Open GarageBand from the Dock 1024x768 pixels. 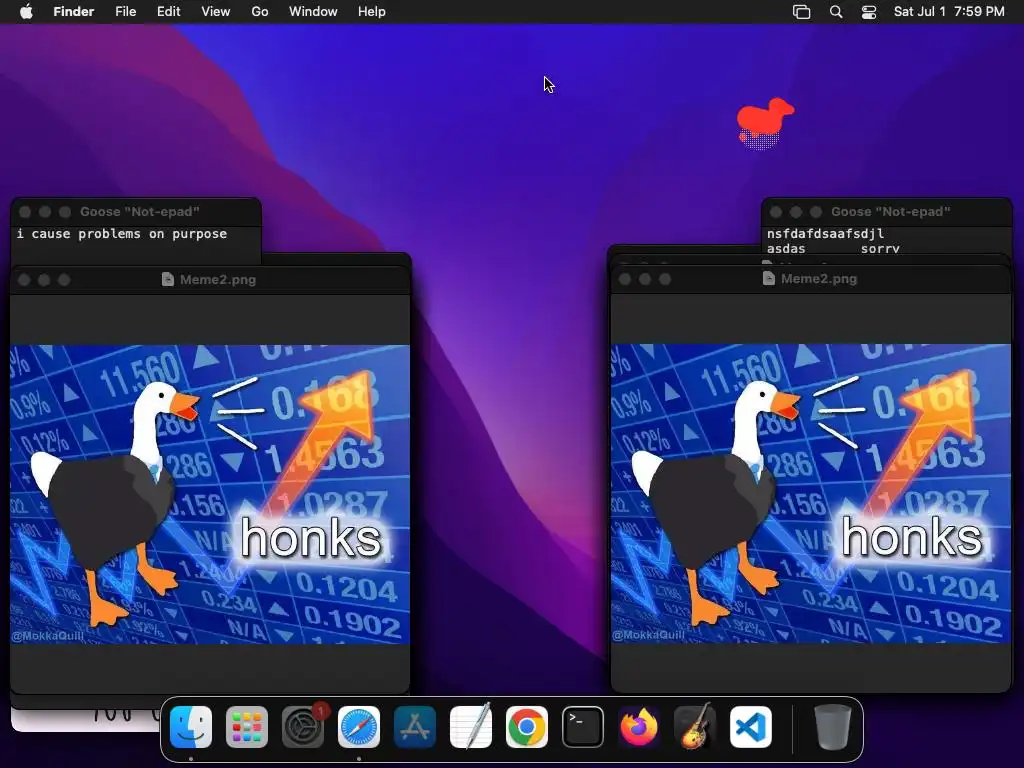(x=695, y=727)
